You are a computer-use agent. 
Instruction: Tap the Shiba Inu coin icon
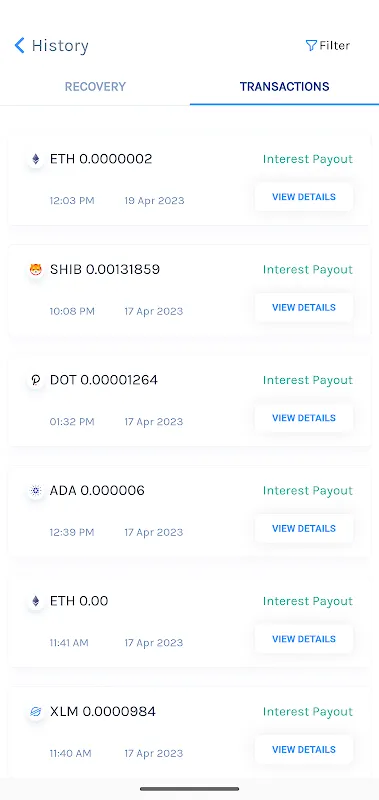pos(36,269)
